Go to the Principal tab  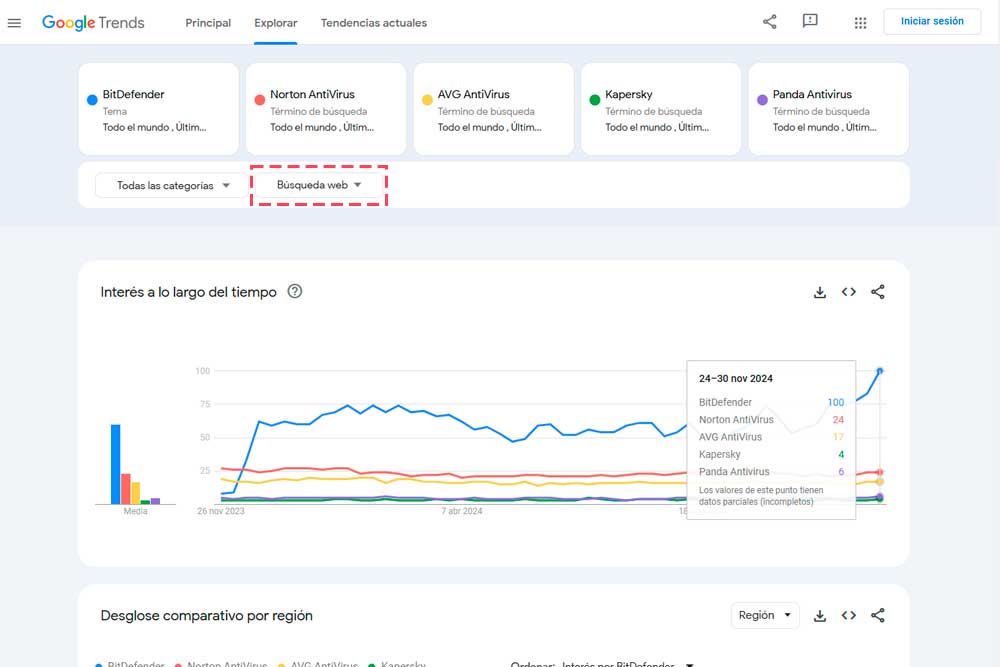208,23
